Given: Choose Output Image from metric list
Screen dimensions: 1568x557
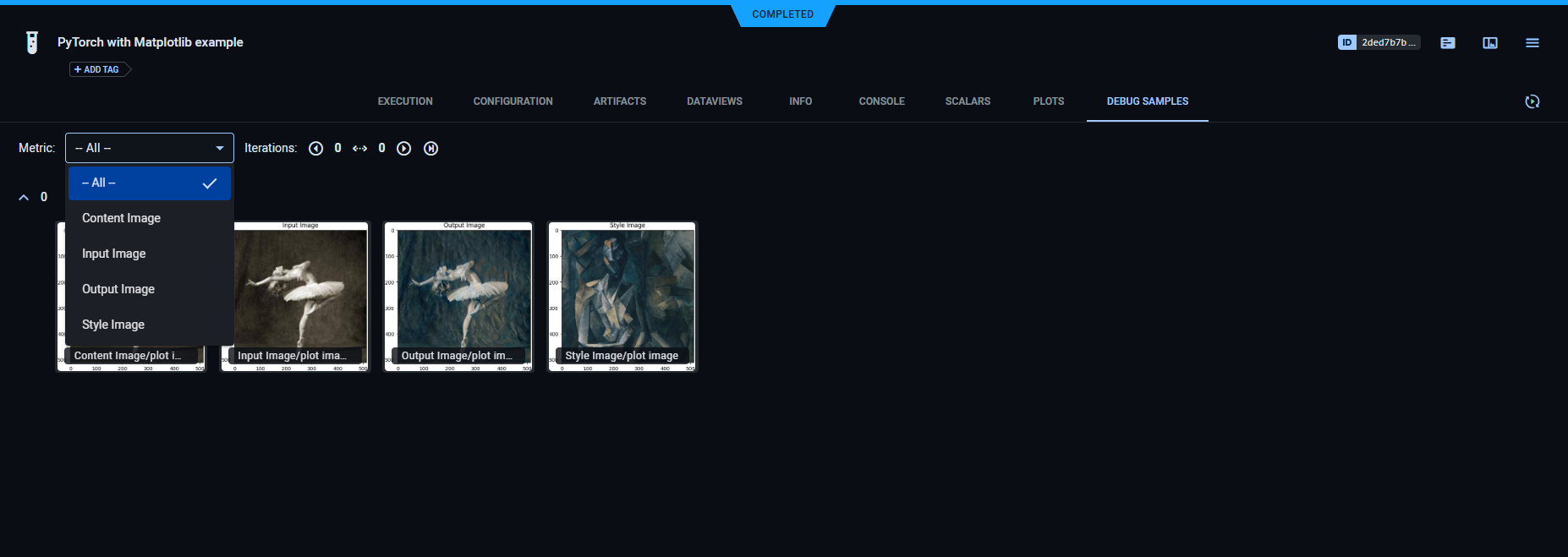Looking at the screenshot, I should [x=118, y=289].
